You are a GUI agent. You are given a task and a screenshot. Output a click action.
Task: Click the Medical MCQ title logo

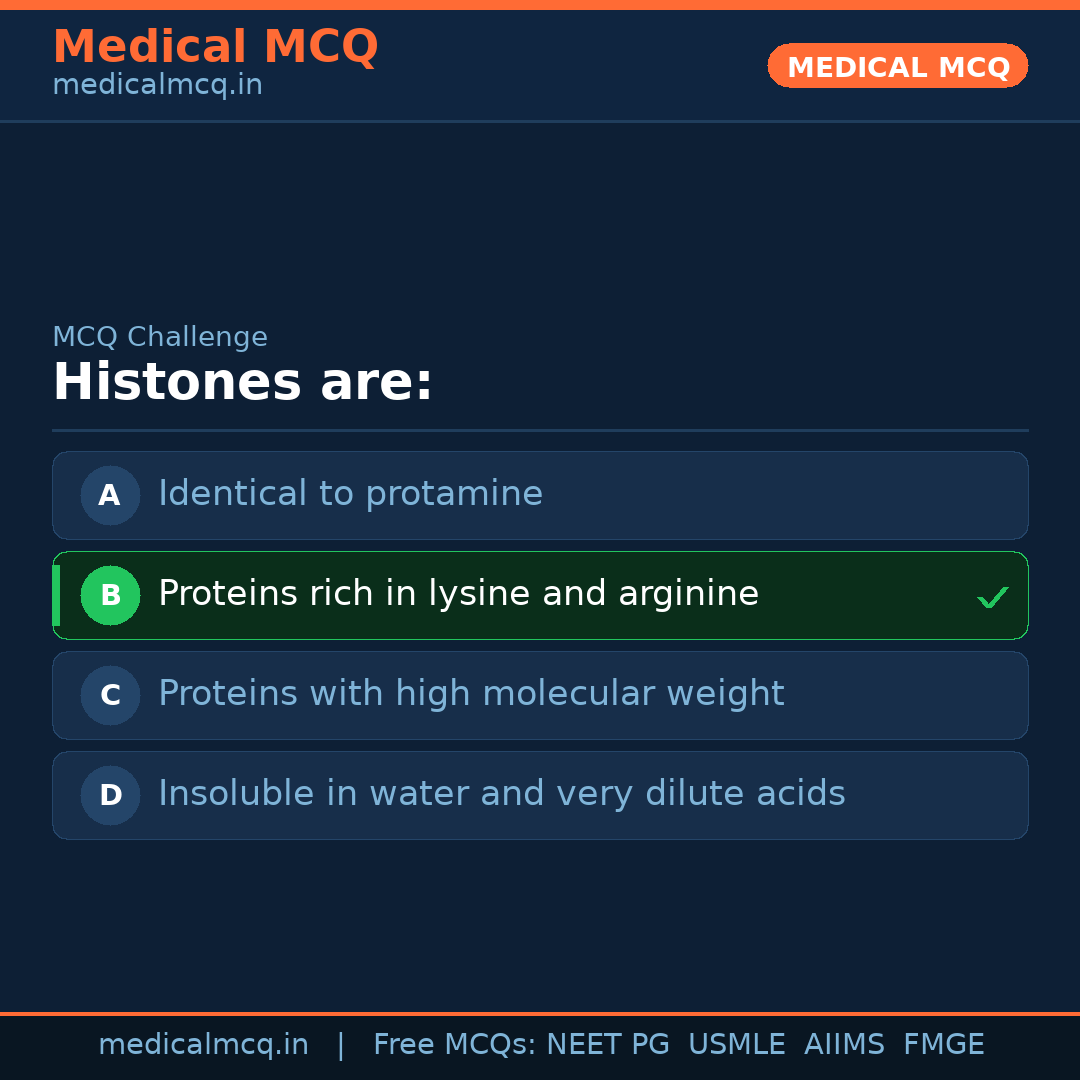[215, 47]
